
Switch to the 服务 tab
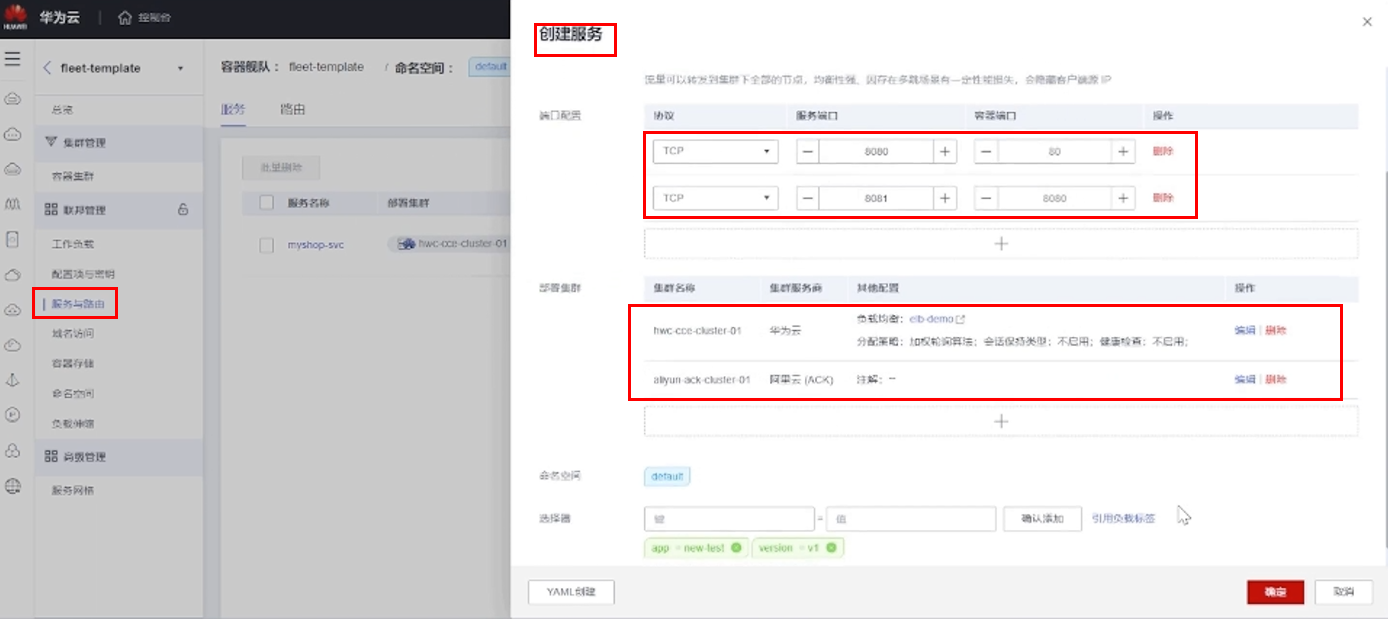point(233,110)
